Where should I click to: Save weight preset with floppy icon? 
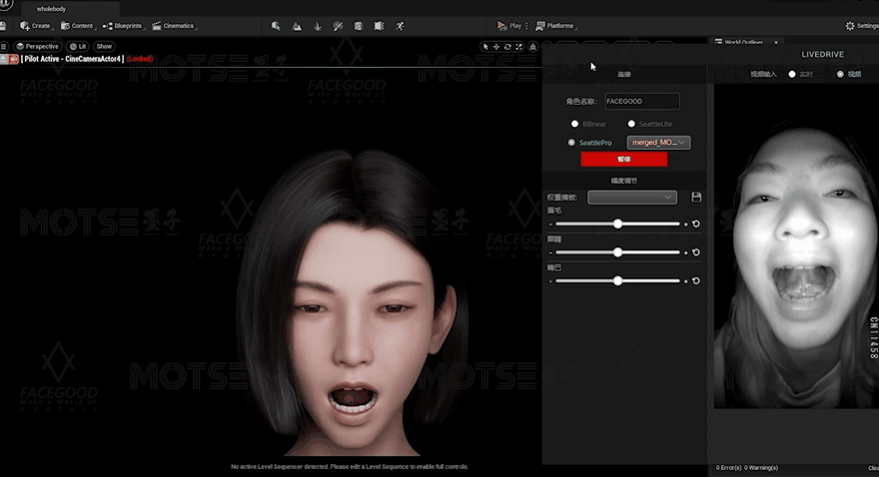point(696,197)
